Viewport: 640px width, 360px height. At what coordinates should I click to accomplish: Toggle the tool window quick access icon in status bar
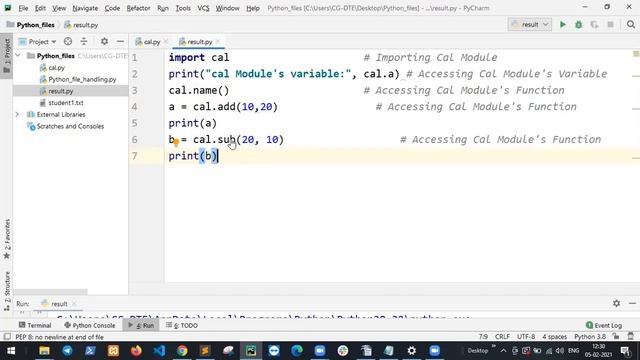tap(7, 337)
